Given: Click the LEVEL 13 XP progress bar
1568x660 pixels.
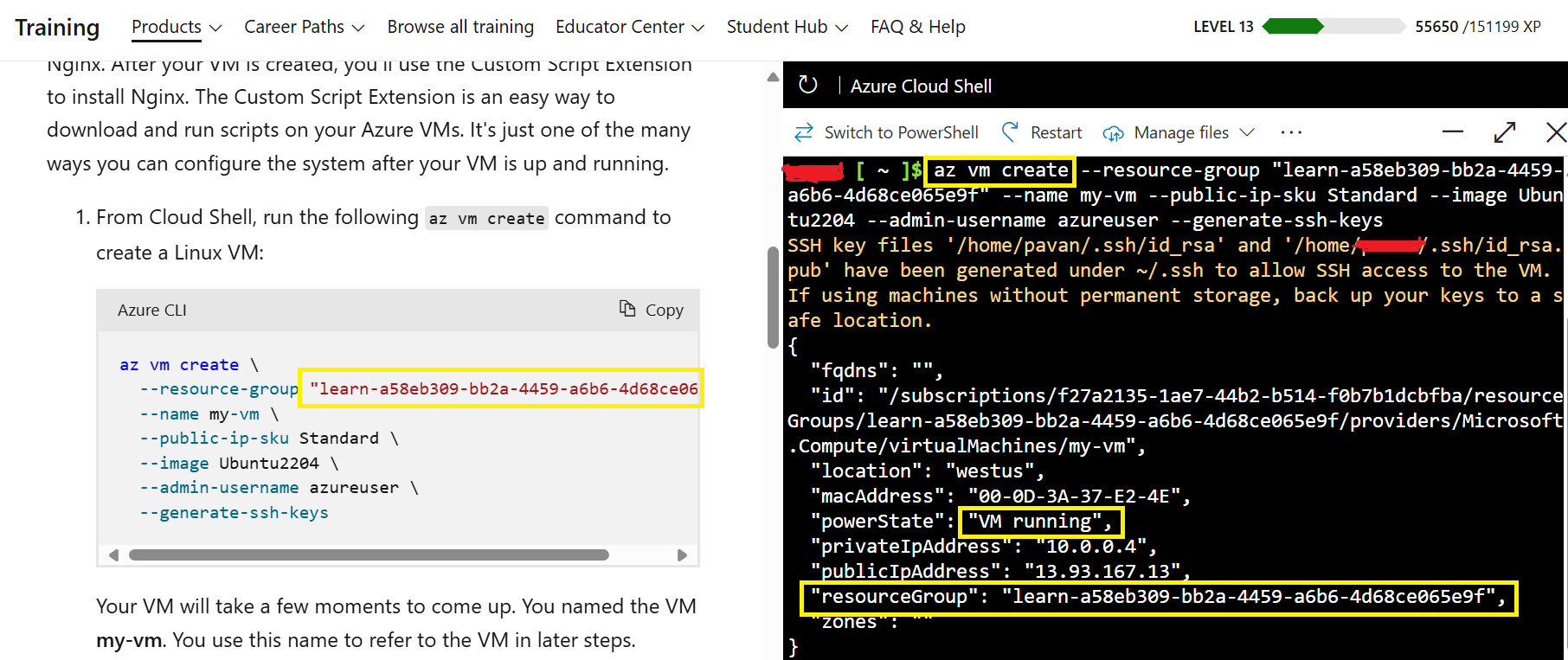Looking at the screenshot, I should (x=1333, y=26).
